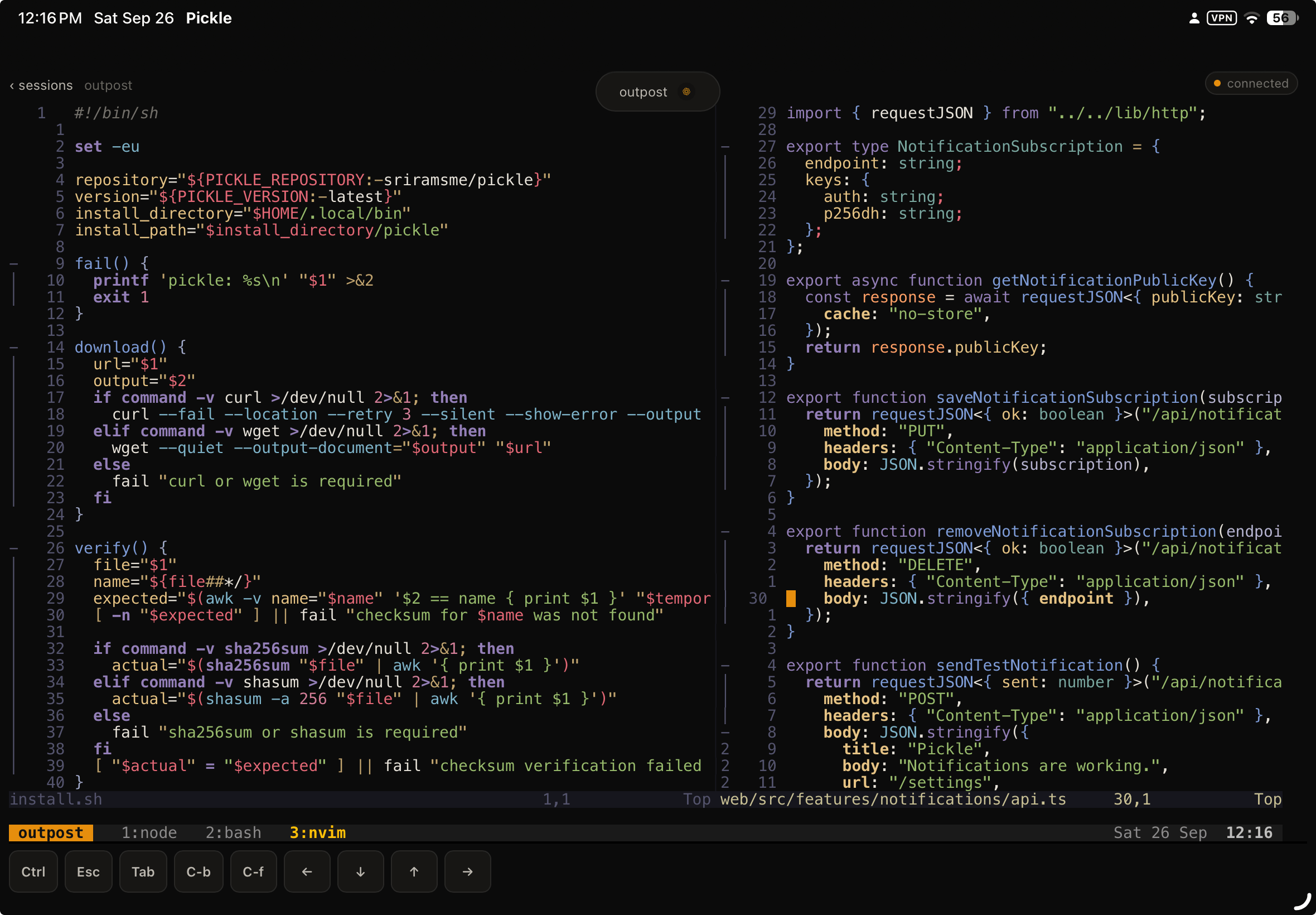Click the outpost session name in tmux bar
The image size is (1316, 915).
pos(50,833)
